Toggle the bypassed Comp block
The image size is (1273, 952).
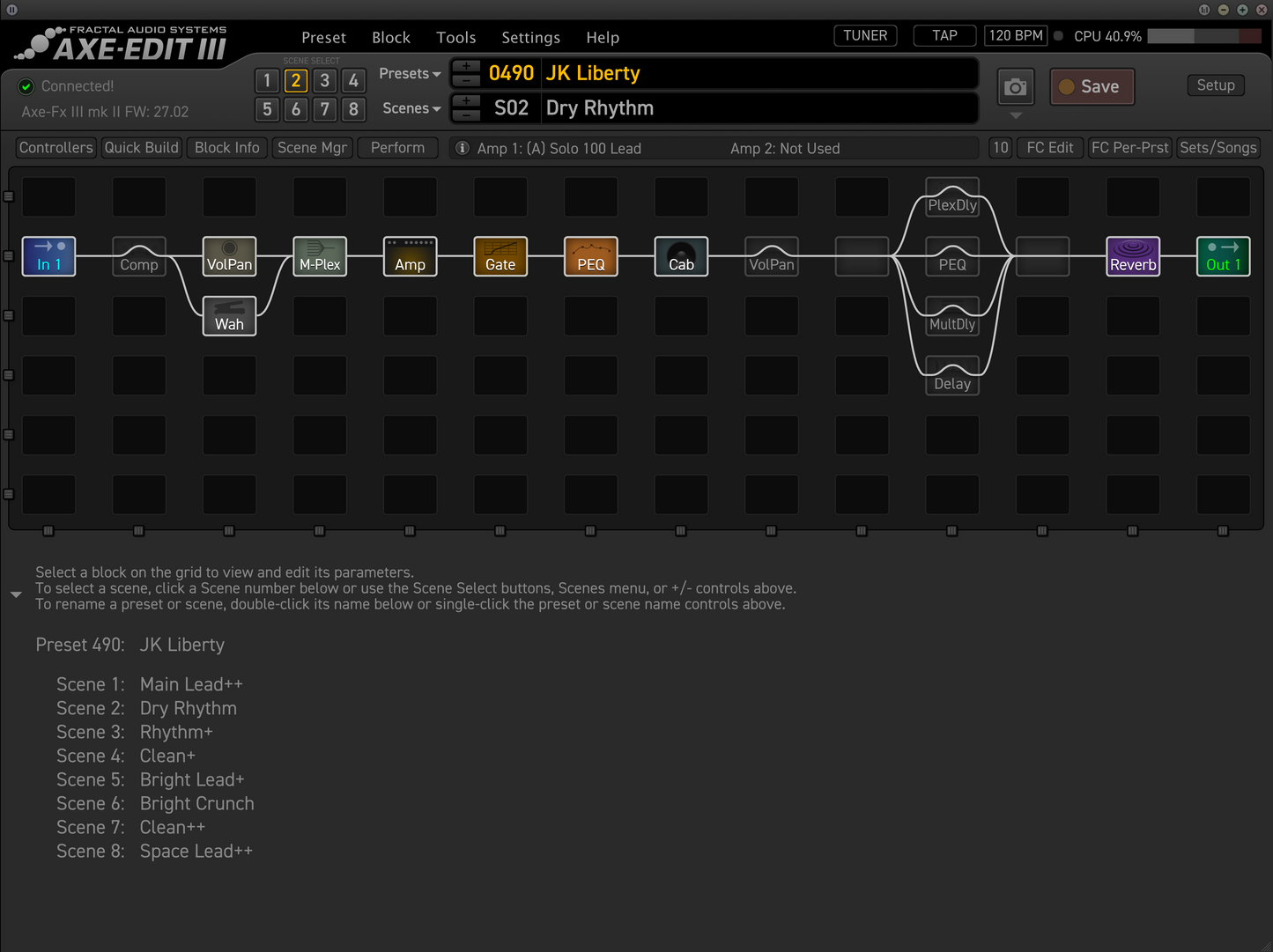tap(138, 256)
